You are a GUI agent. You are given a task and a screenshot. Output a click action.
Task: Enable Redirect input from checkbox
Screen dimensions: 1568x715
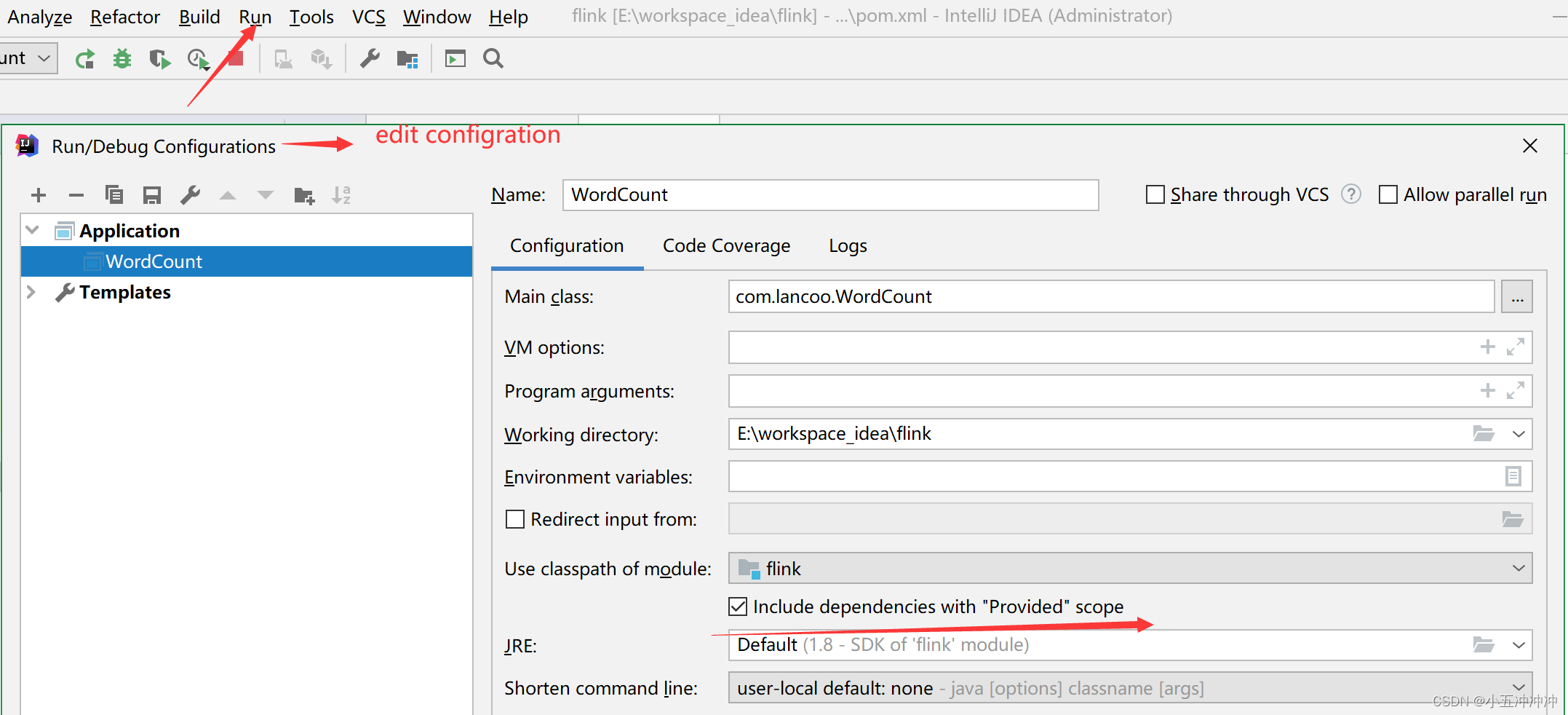point(515,519)
